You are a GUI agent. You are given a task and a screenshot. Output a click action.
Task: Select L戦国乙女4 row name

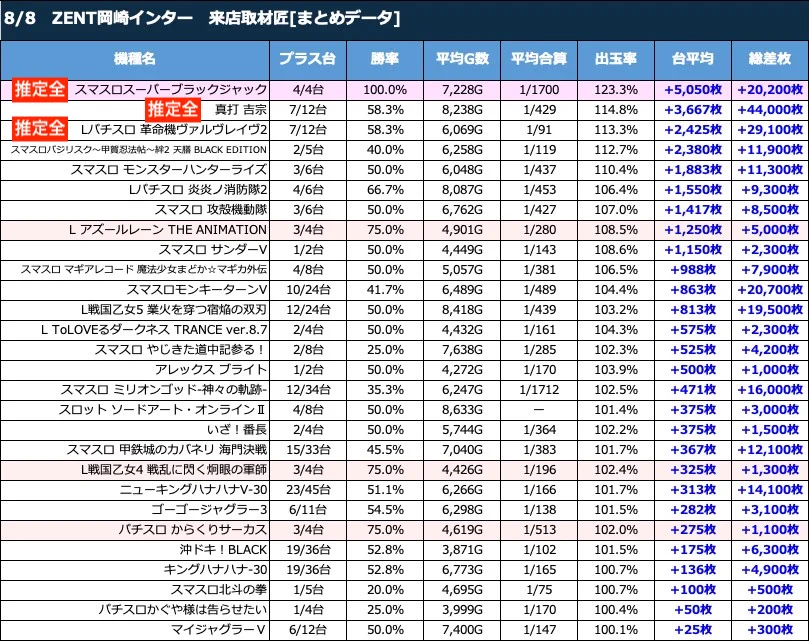174,470
